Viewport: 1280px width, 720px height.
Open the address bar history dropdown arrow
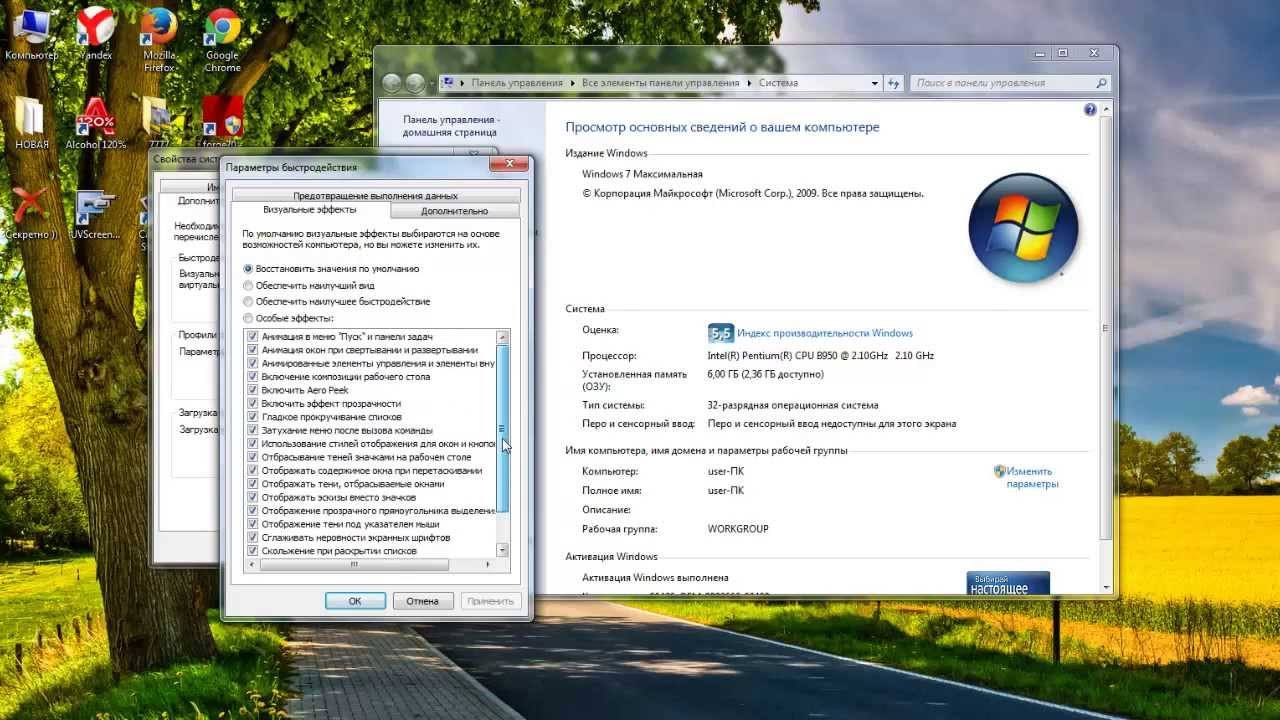pyautogui.click(x=875, y=83)
